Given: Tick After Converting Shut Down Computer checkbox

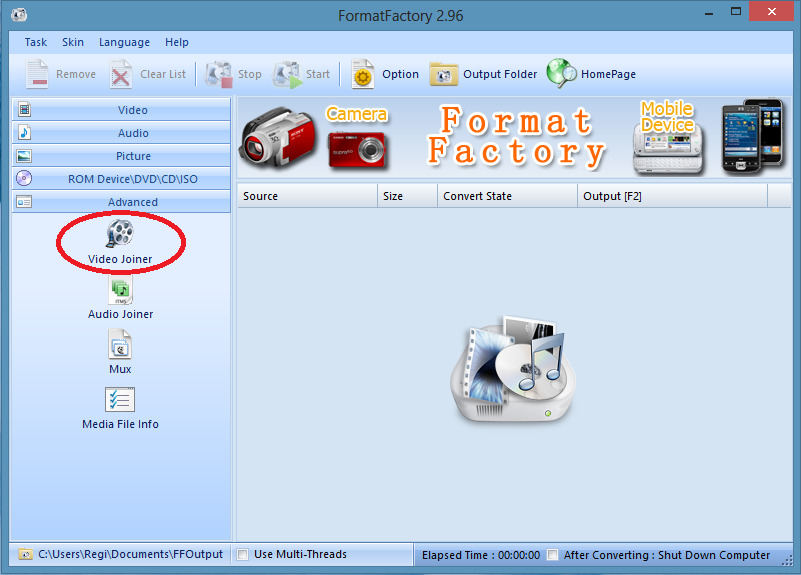Looking at the screenshot, I should (x=552, y=555).
